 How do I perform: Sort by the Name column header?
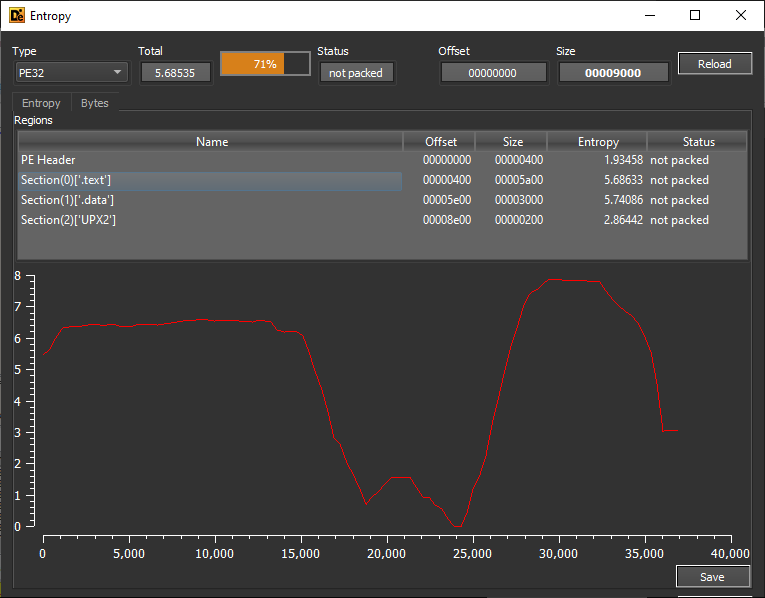[211, 142]
